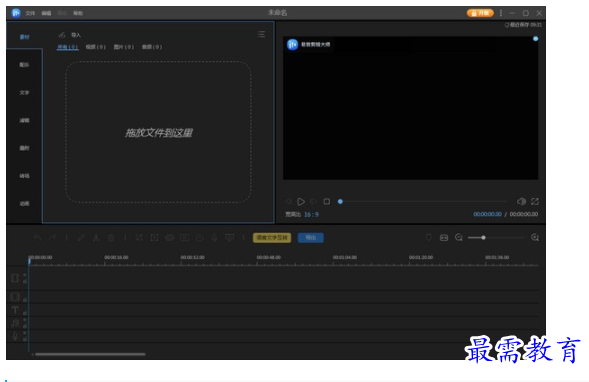Click the Play button under the preview

(x=301, y=202)
